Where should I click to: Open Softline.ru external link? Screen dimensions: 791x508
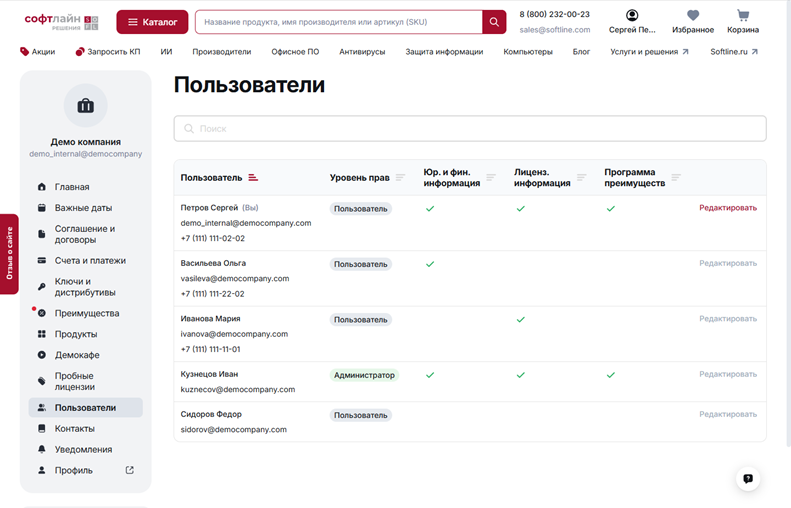[734, 51]
